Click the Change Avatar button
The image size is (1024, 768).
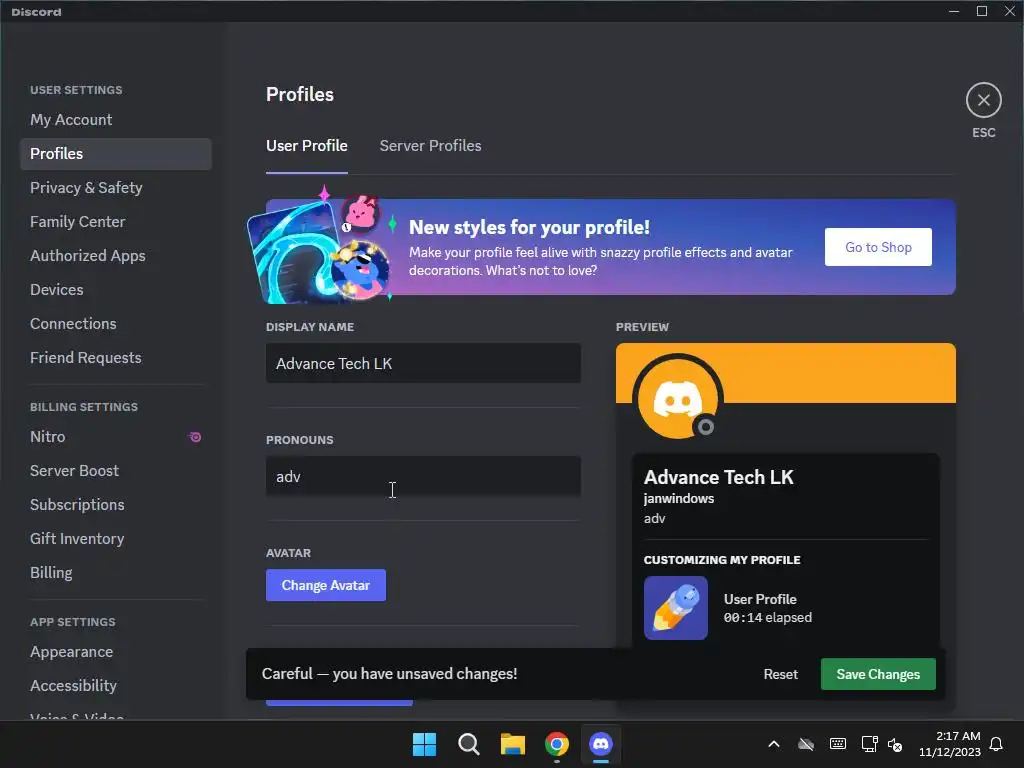[326, 585]
